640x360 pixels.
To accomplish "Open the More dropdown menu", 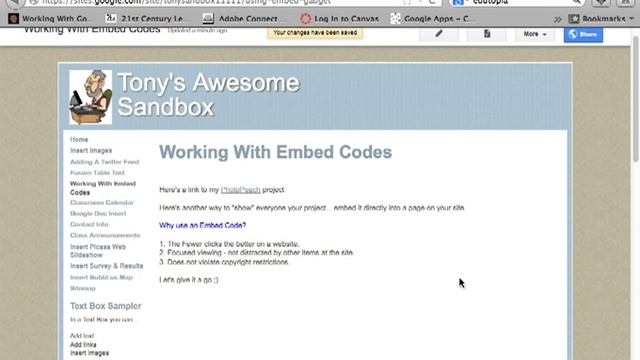I will [x=535, y=34].
